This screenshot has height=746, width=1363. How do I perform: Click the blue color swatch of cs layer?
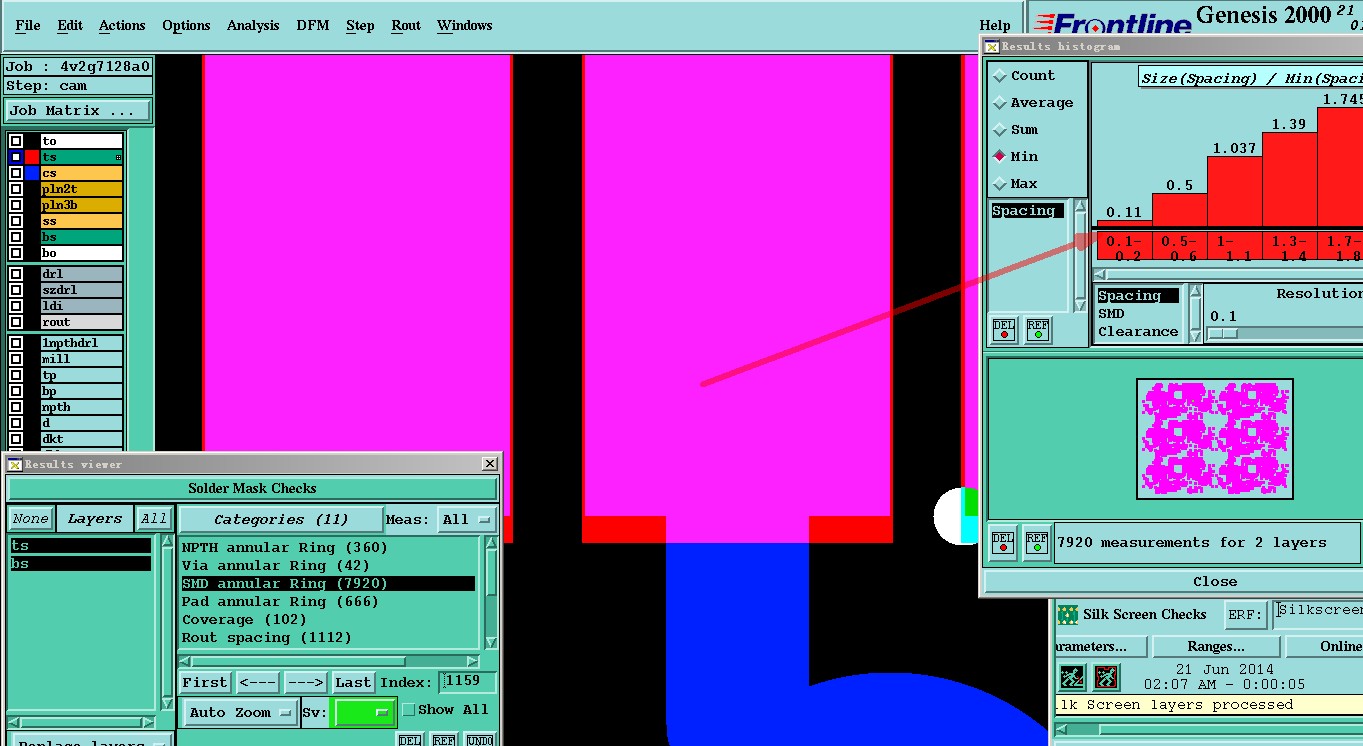point(33,173)
